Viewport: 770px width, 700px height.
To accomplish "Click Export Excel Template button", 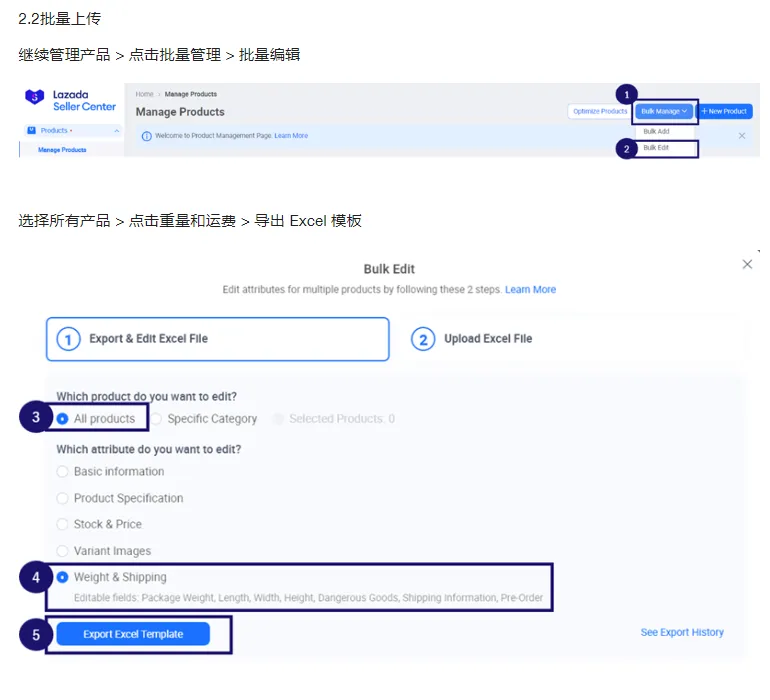I will tap(133, 634).
